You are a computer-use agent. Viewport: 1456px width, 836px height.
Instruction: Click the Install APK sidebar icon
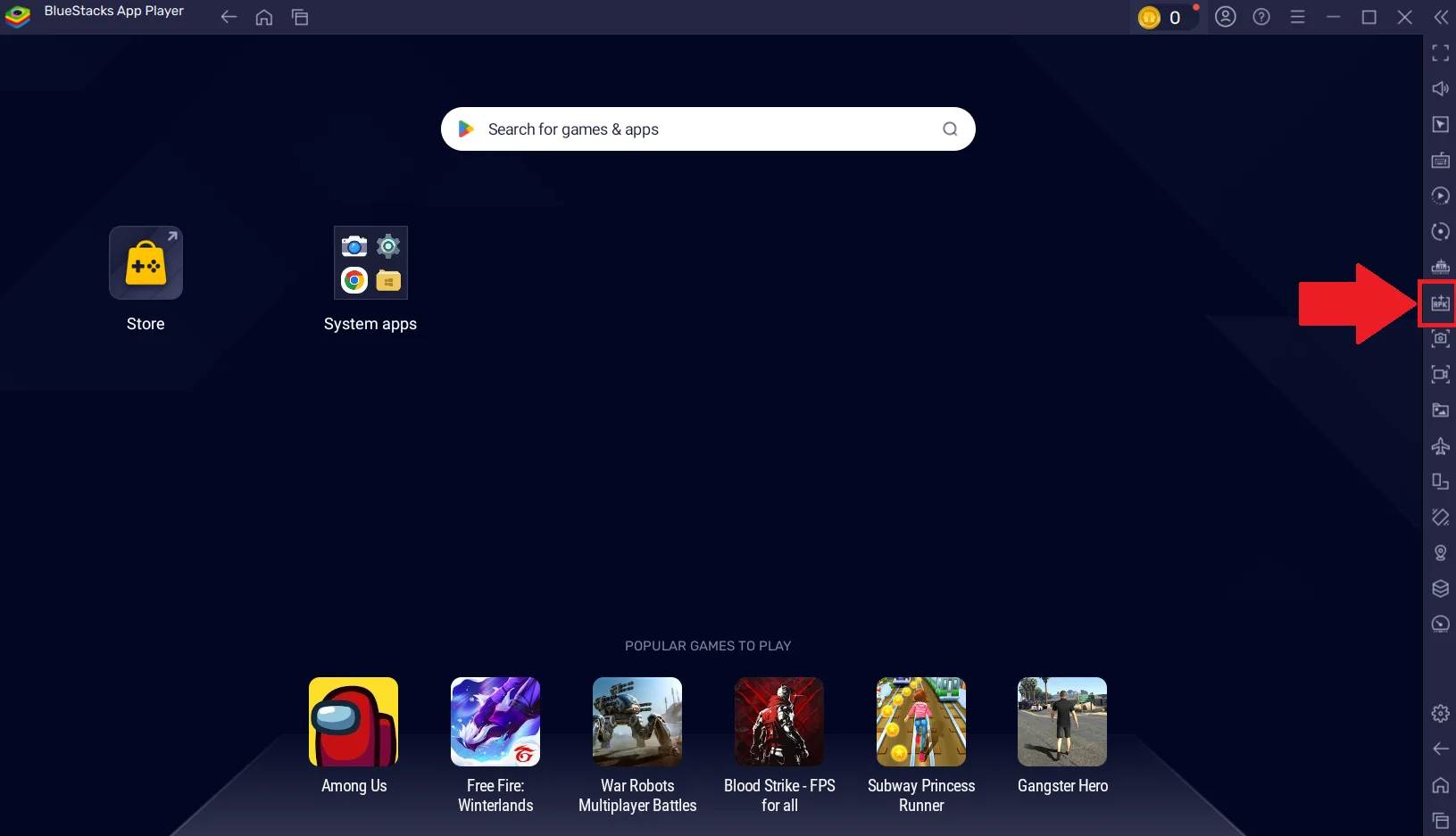click(x=1439, y=303)
